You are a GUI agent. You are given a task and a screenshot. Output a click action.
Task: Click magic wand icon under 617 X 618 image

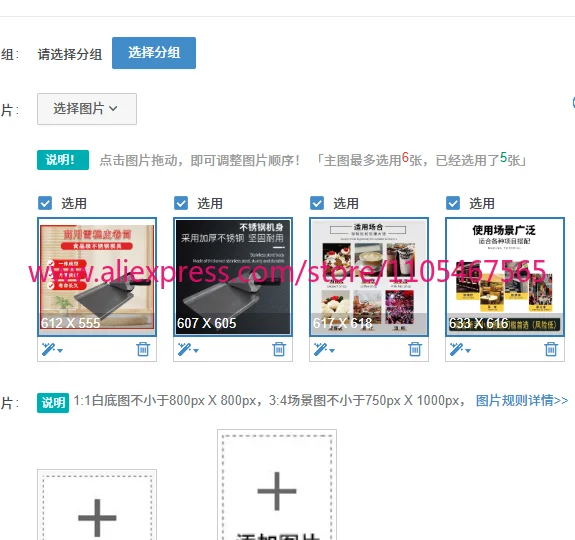click(x=324, y=349)
